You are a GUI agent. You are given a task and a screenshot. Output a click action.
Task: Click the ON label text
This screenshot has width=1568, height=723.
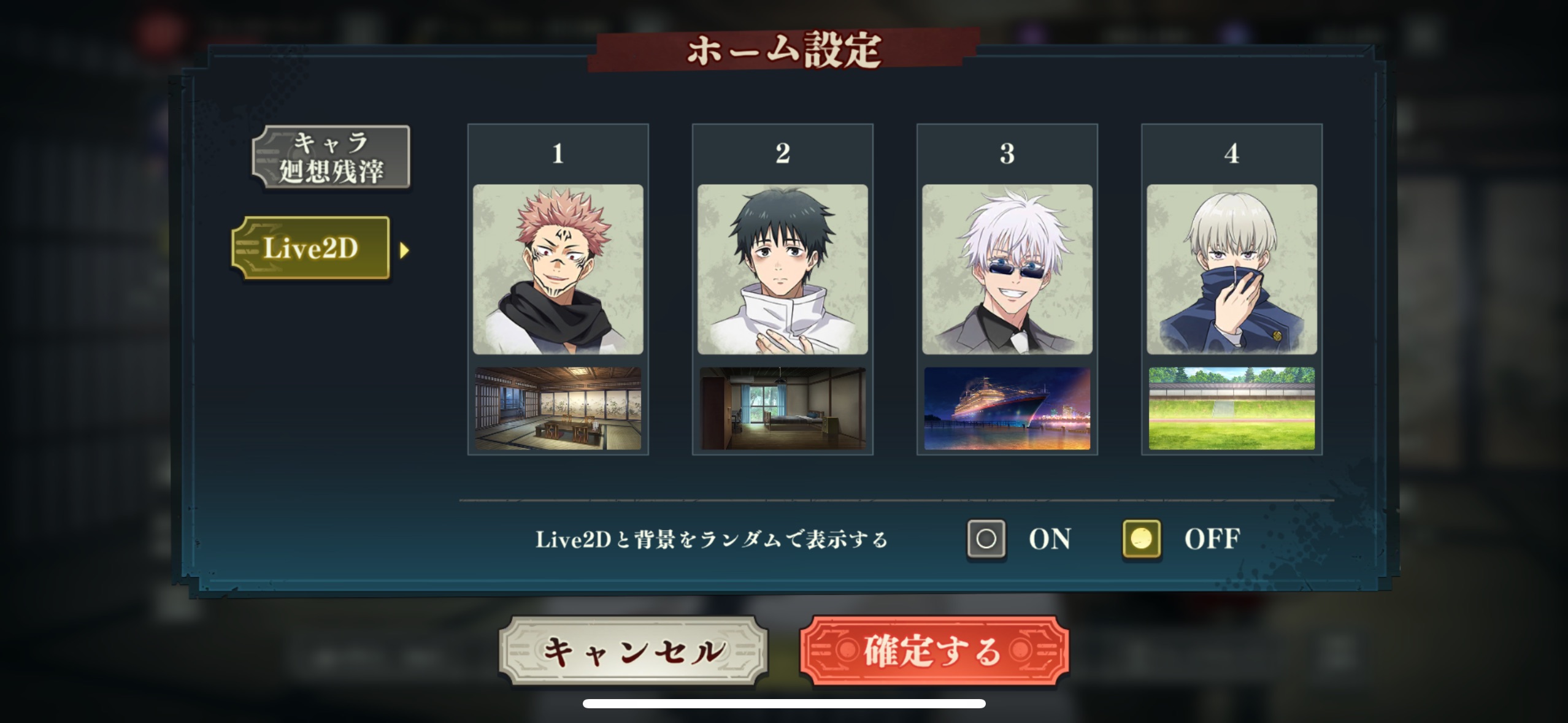[1050, 539]
